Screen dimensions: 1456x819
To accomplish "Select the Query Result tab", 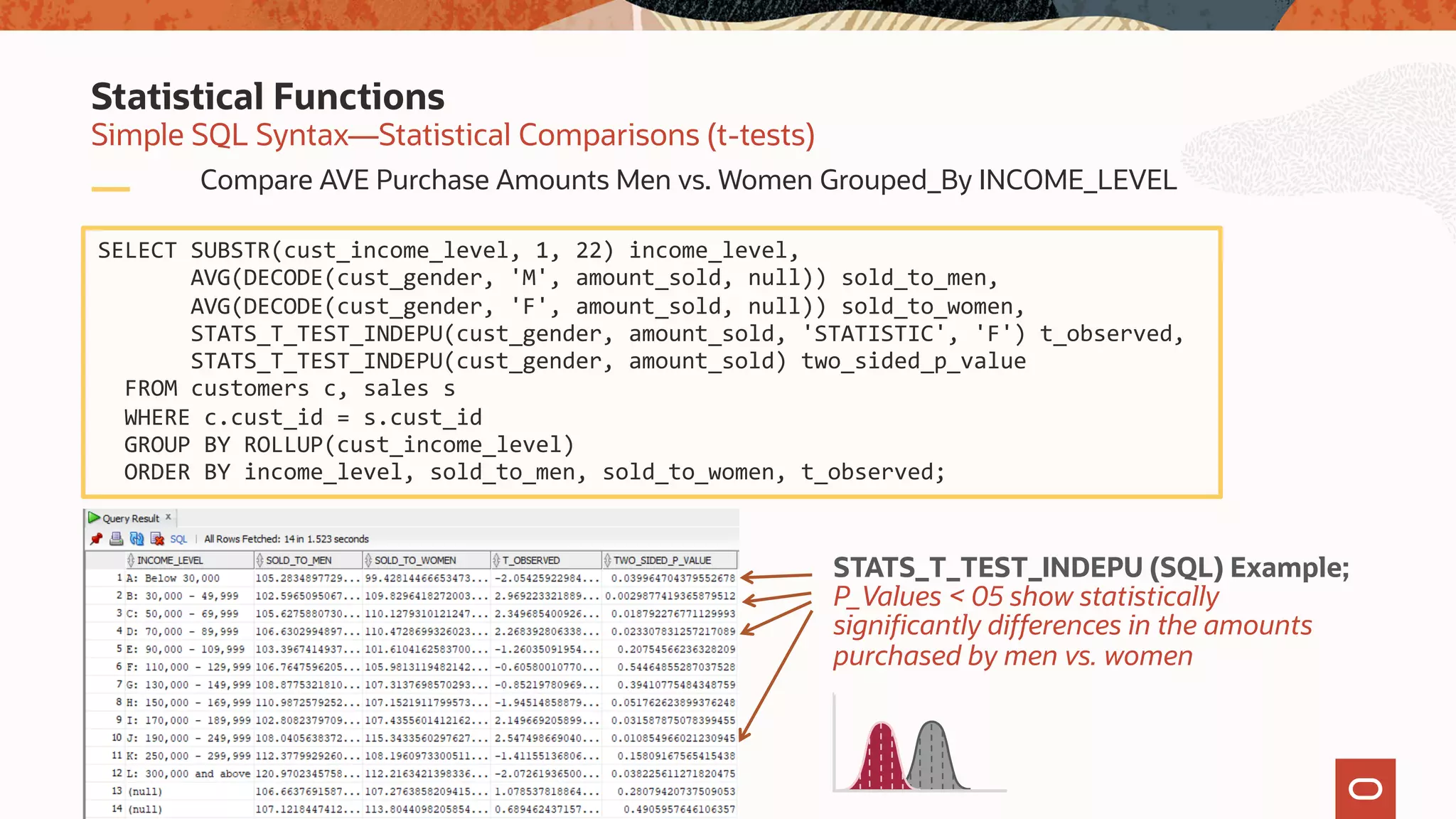I will tap(131, 518).
